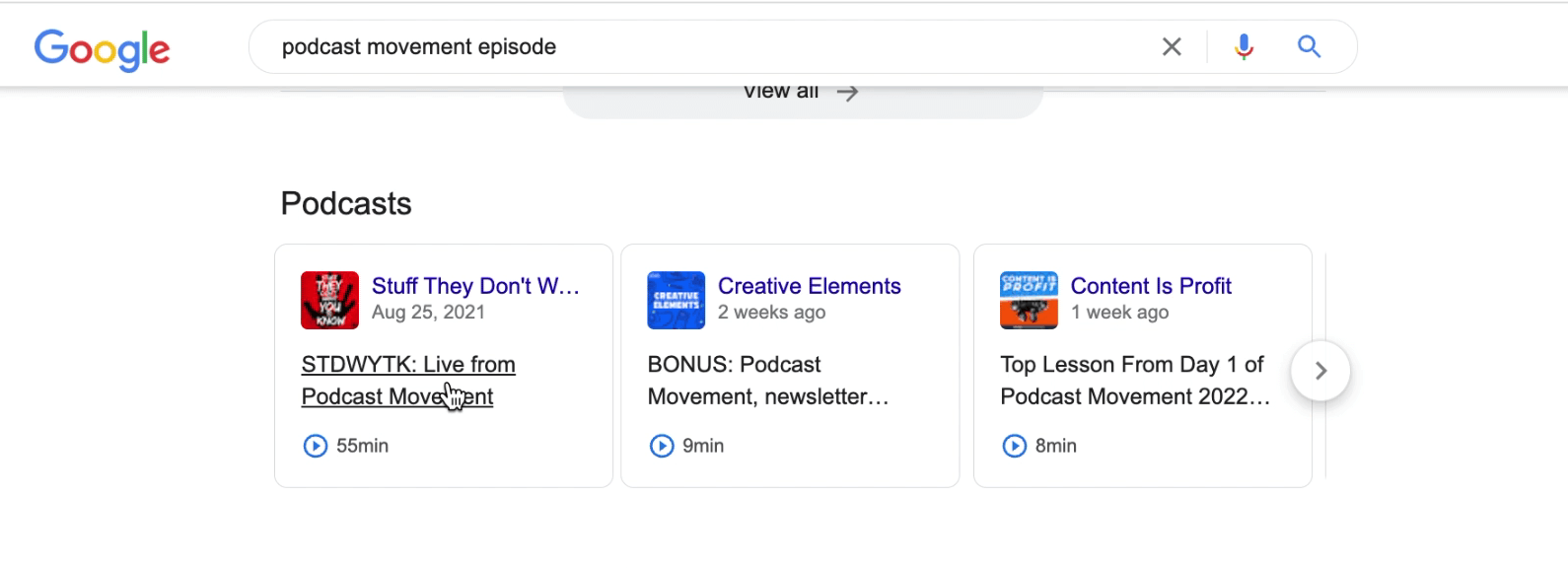Start voice search with microphone icon
Screen dimensions: 1568x568
(1244, 46)
